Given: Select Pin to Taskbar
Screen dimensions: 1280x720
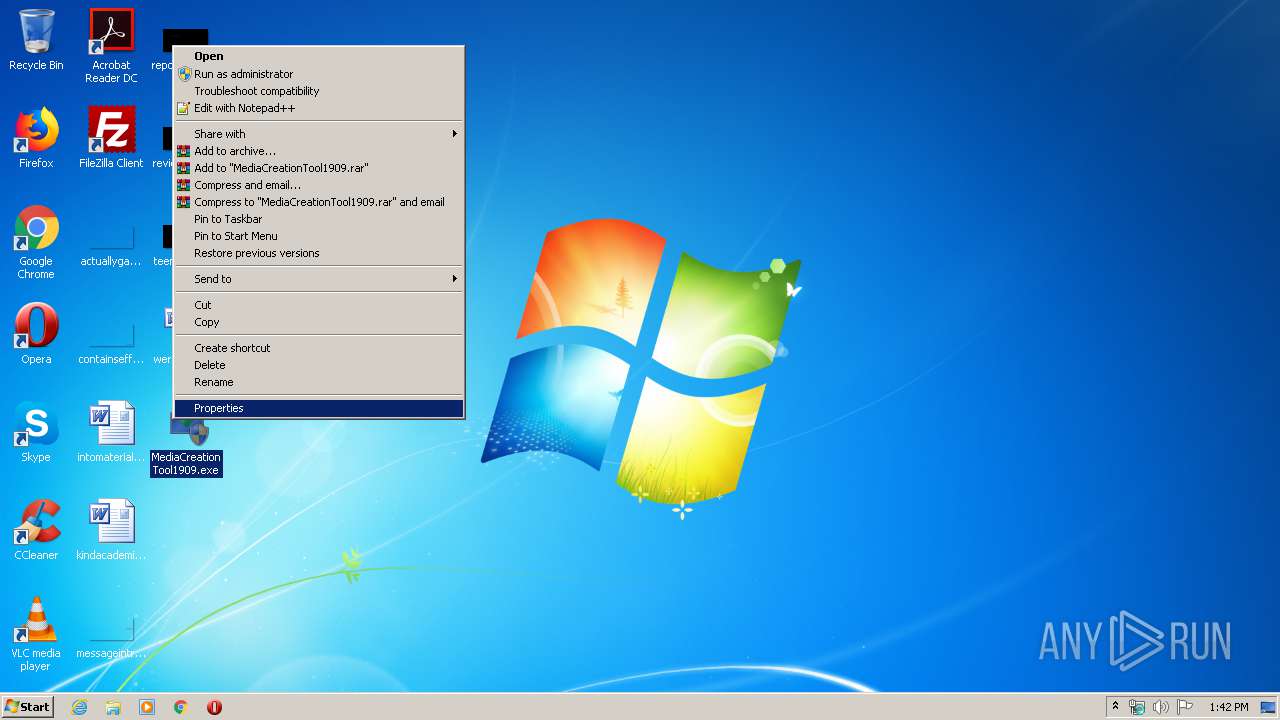Looking at the screenshot, I should pos(319,219).
